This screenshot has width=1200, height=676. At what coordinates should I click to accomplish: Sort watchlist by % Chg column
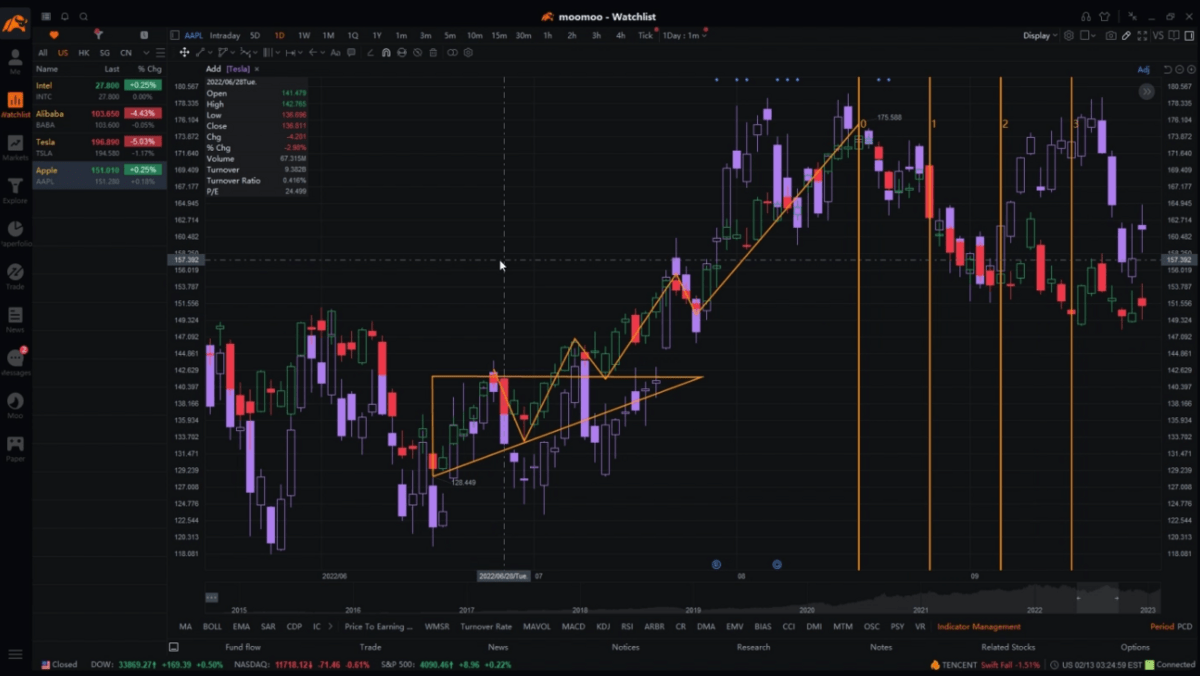149,69
